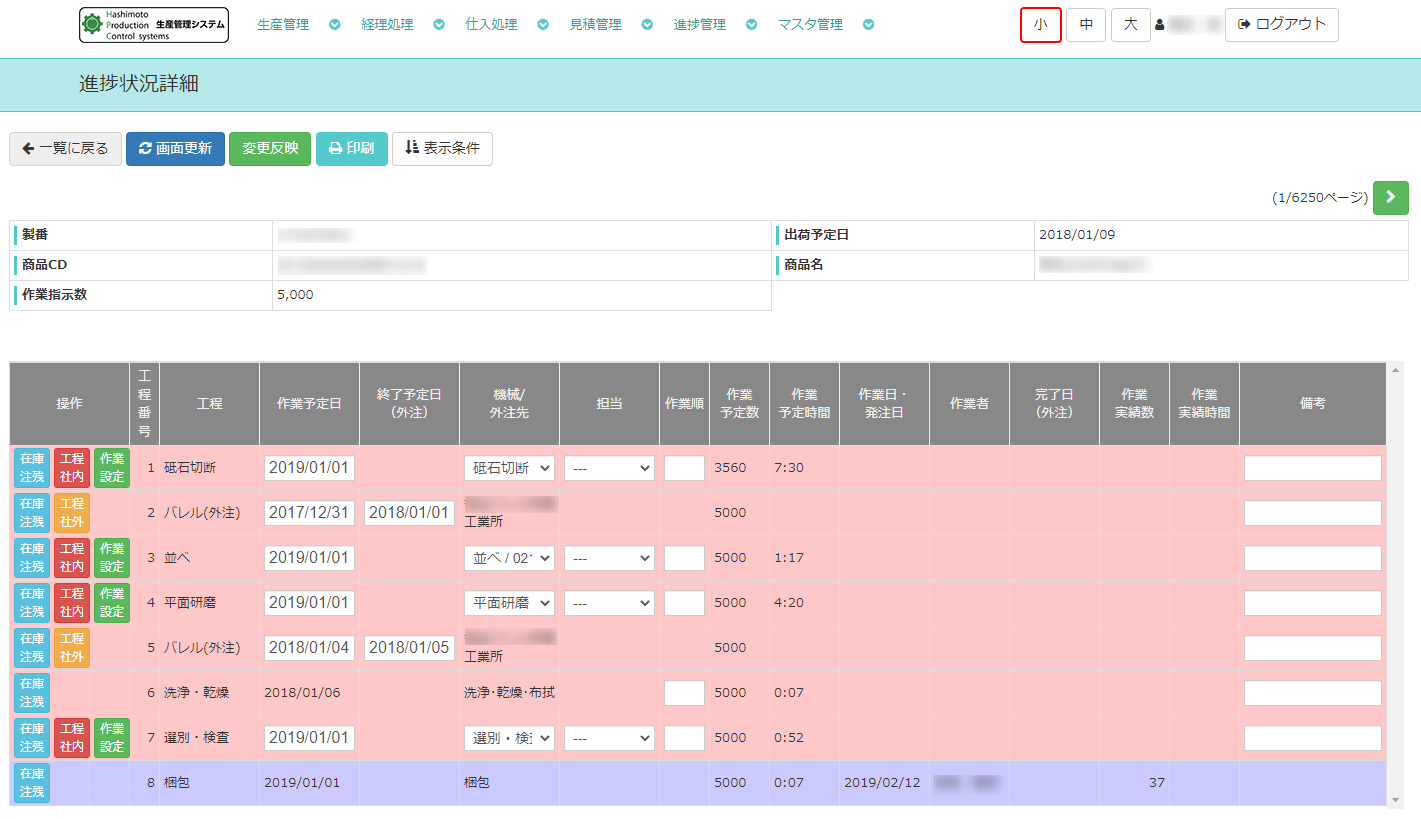The height and width of the screenshot is (819, 1421).
Task: Click the 在庫注残 button for process 8 梱包
Action: (x=32, y=782)
